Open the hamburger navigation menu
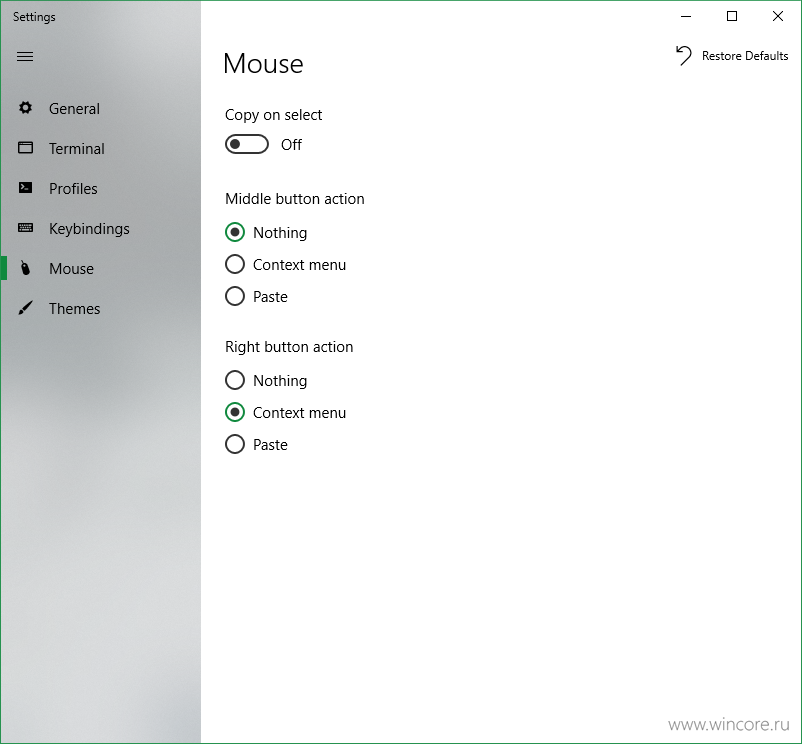 (25, 56)
